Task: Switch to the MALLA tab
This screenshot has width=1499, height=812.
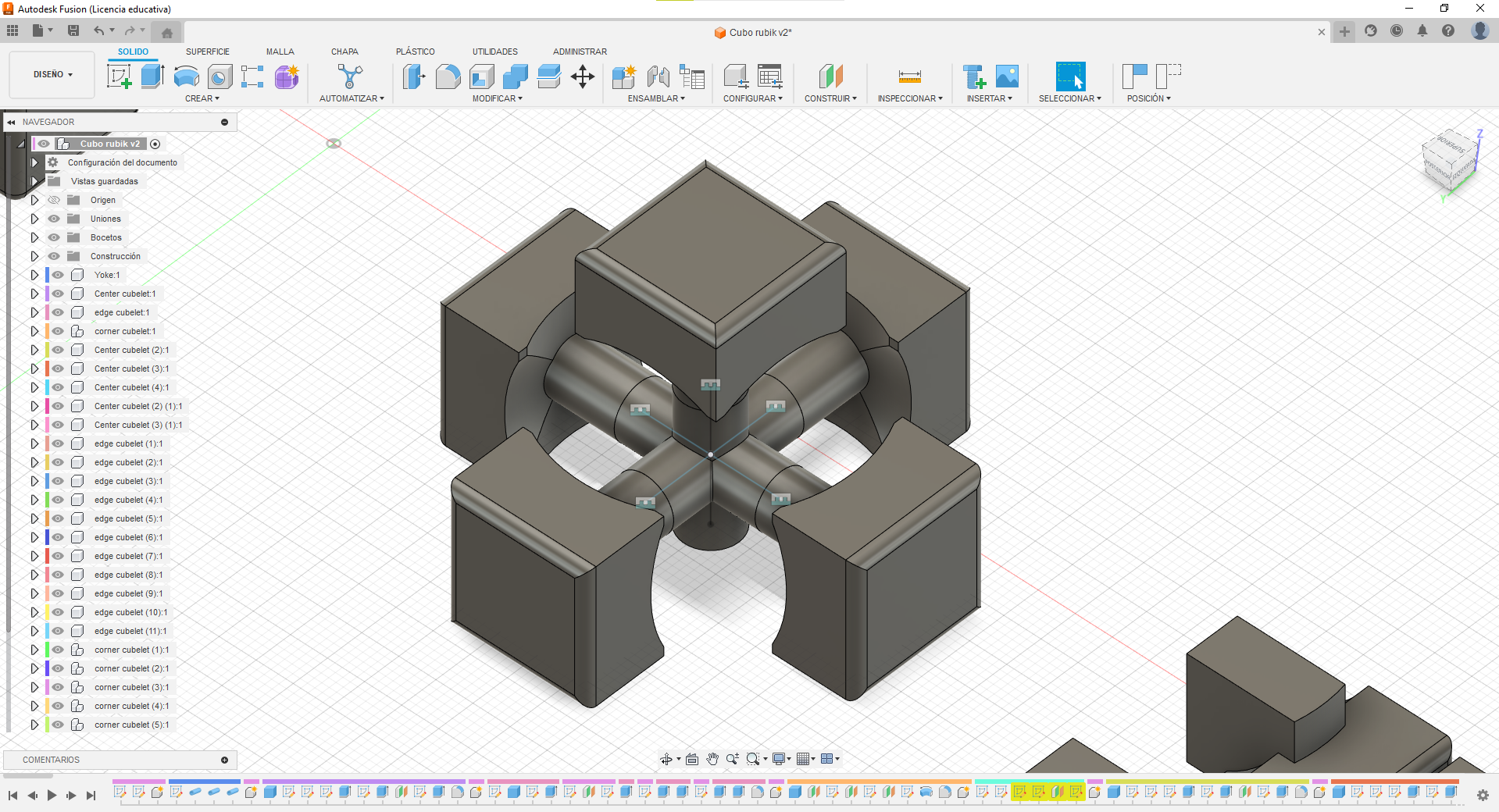Action: tap(280, 52)
